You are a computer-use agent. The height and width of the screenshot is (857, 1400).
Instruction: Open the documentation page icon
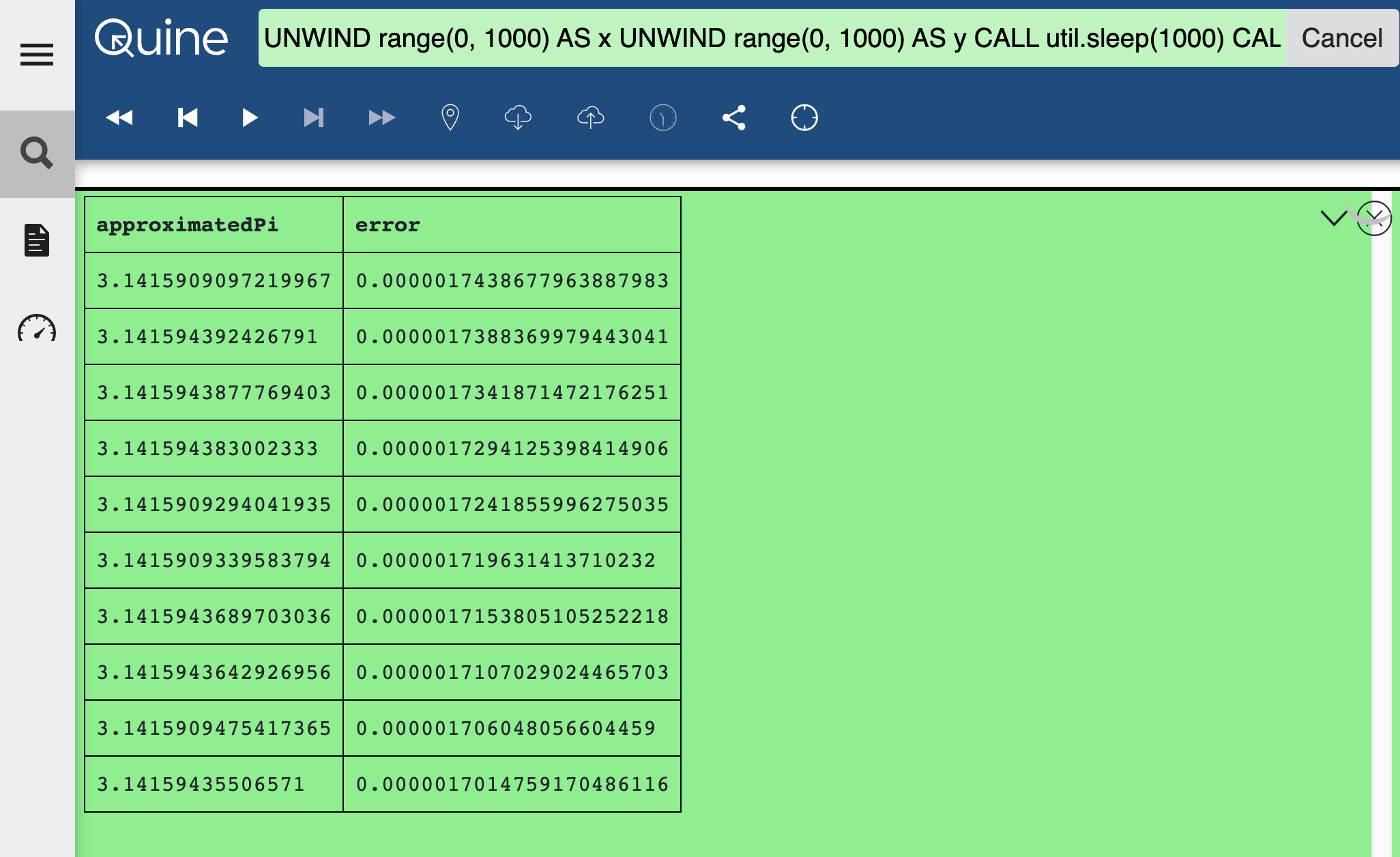click(37, 240)
